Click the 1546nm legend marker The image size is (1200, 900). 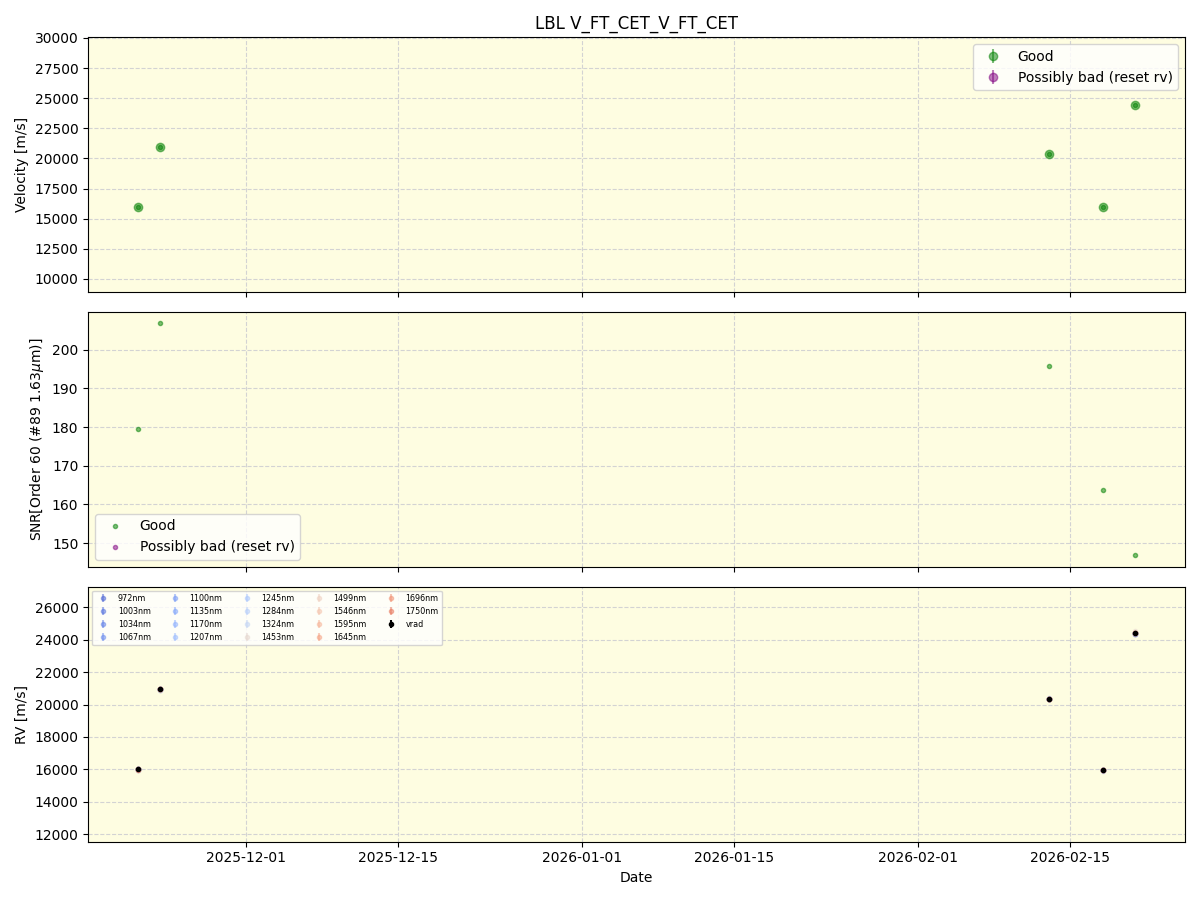point(319,611)
